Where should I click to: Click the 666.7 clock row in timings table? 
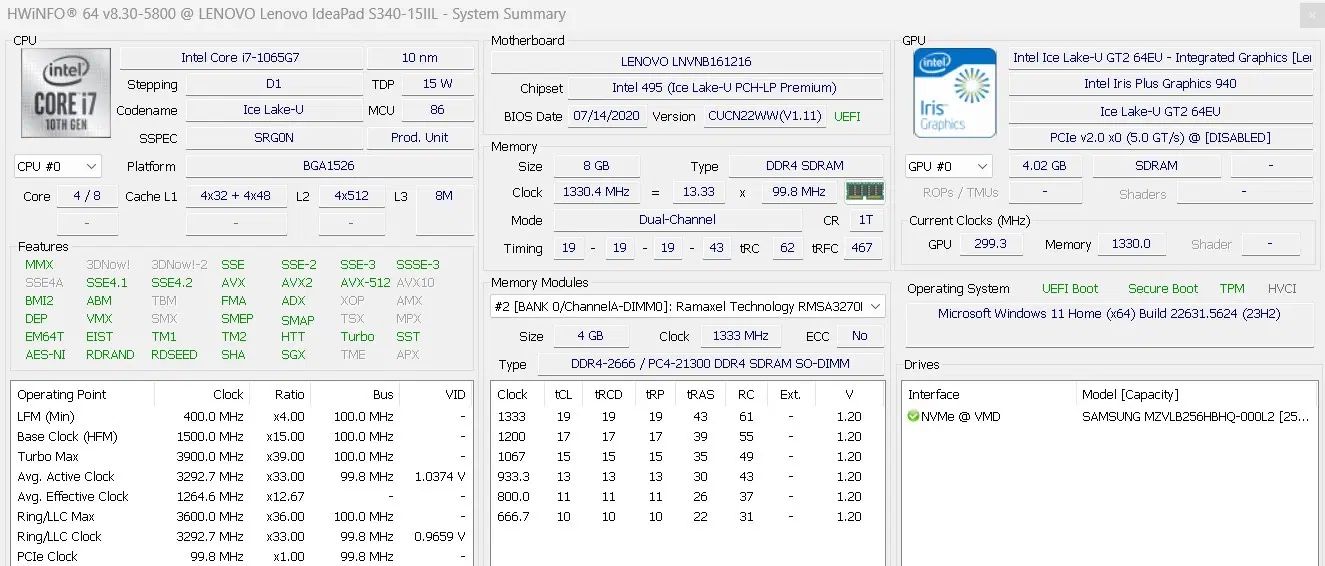pyautogui.click(x=686, y=516)
